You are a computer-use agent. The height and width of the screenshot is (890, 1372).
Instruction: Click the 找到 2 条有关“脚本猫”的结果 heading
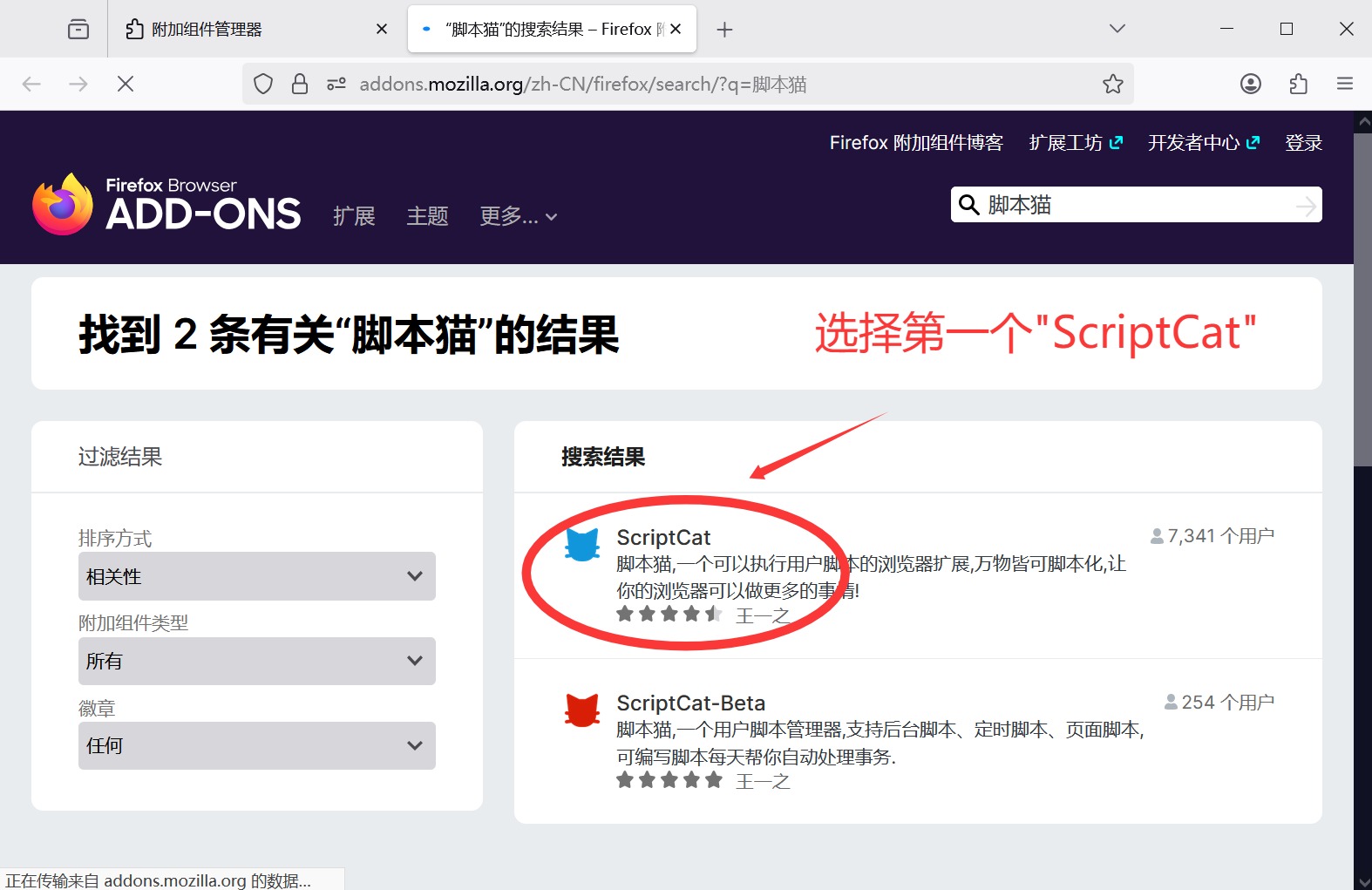(x=349, y=335)
